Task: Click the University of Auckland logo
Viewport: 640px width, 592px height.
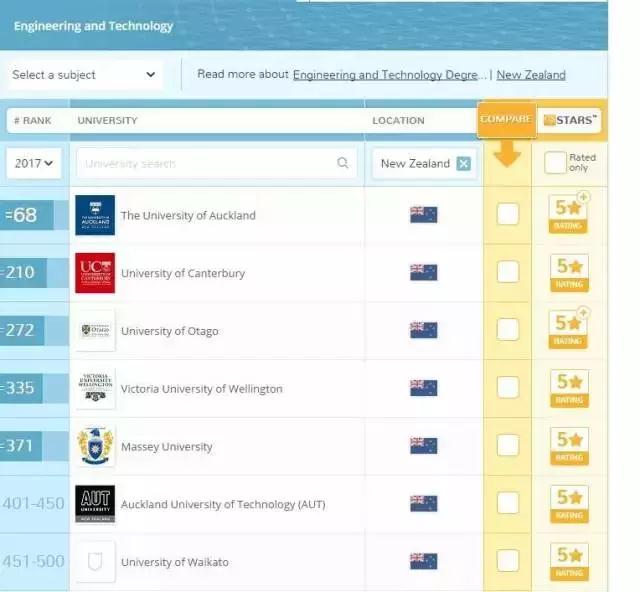Action: click(95, 215)
